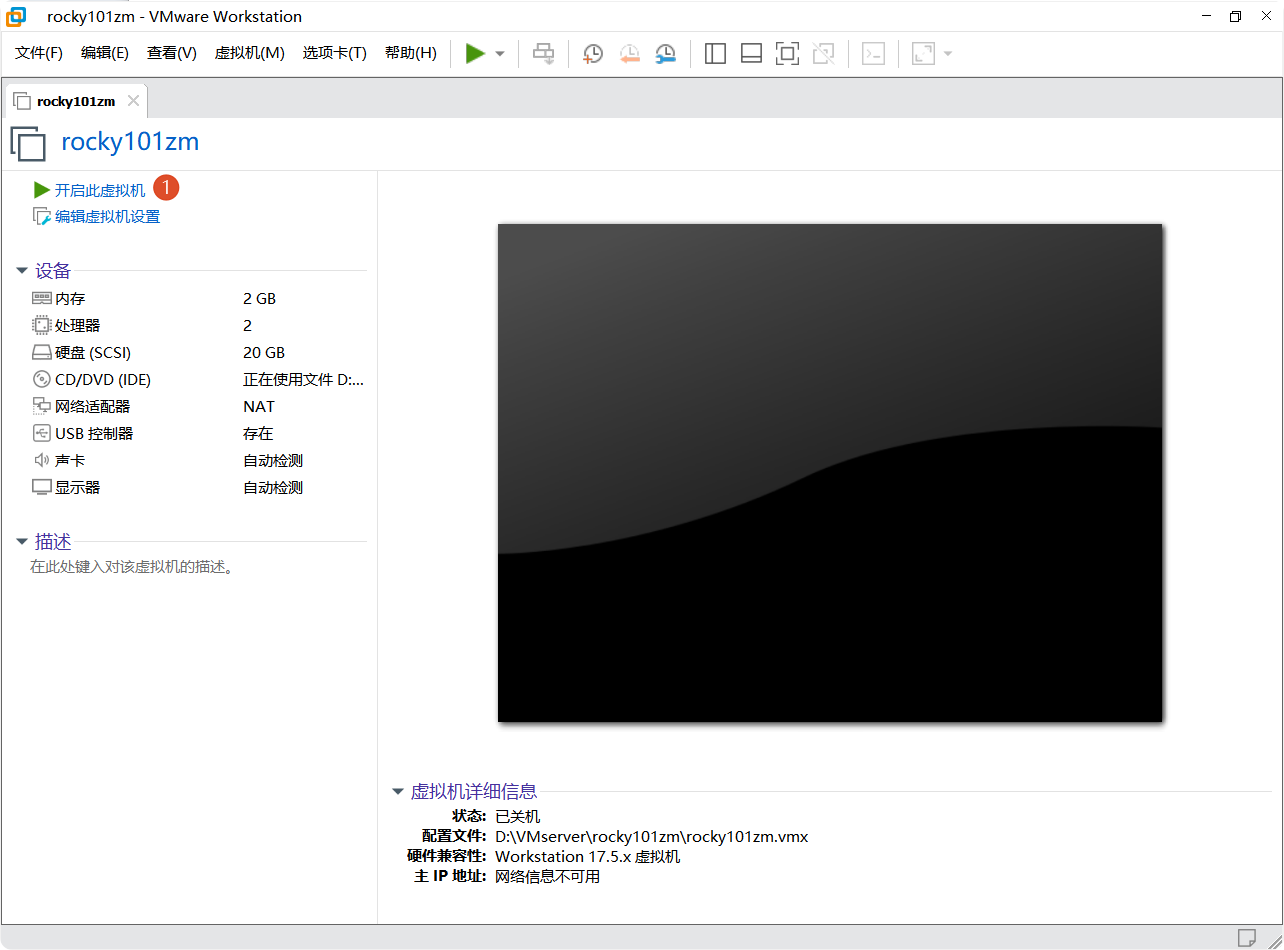Select the 硬盘 (SCSI) device label
Screen dimensions: 1284x950
coord(93,353)
